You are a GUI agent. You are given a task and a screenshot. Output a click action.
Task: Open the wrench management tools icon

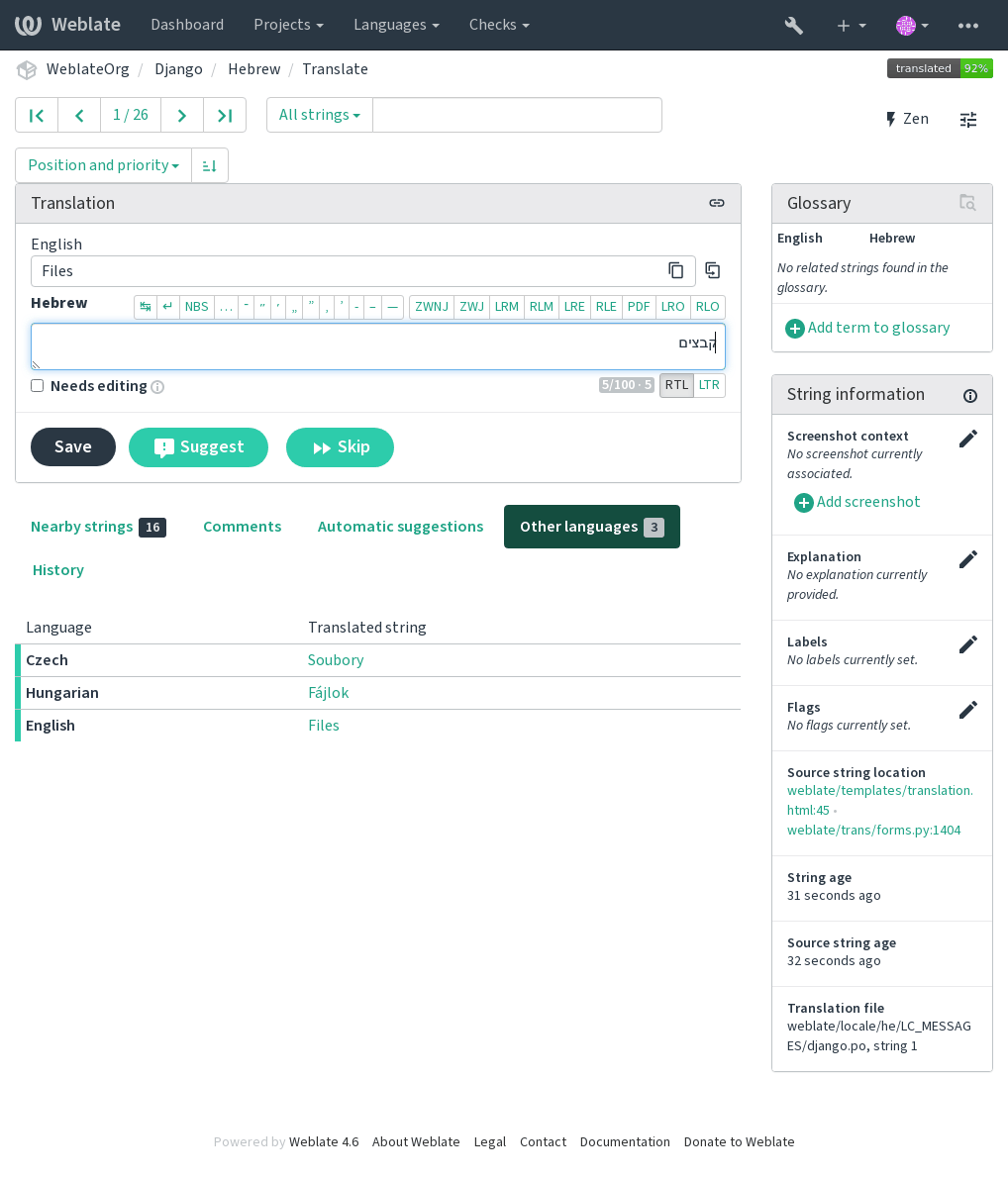pyautogui.click(x=793, y=26)
